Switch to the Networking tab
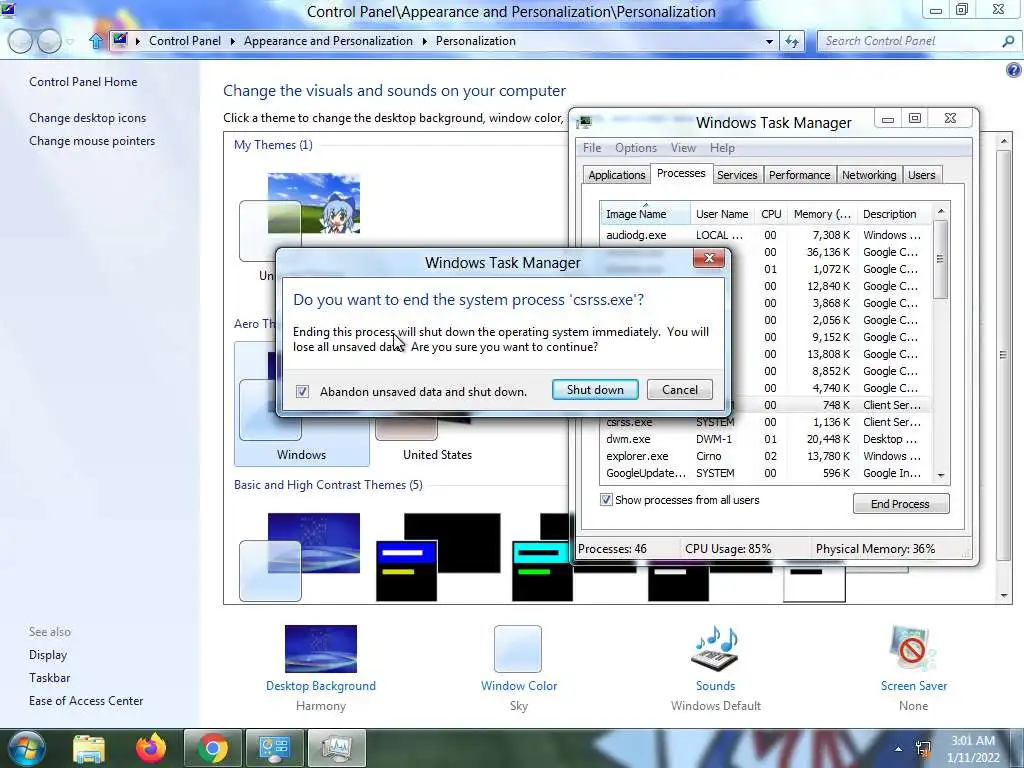 869,175
